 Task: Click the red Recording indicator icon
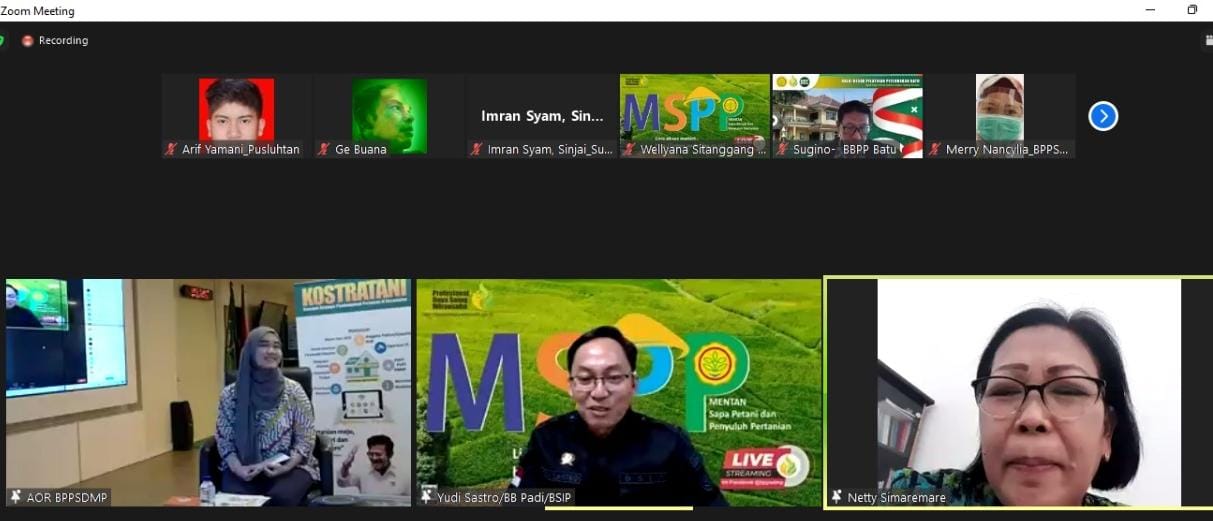click(28, 41)
